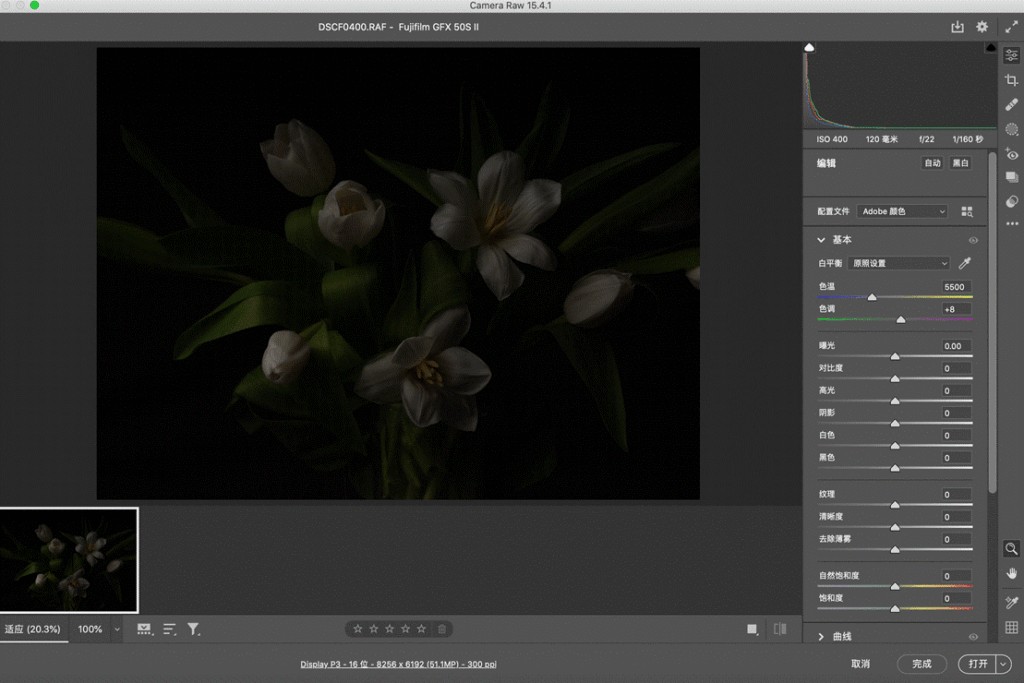Select the Zoom tool
Screen dimensions: 1024x683
point(1011,549)
